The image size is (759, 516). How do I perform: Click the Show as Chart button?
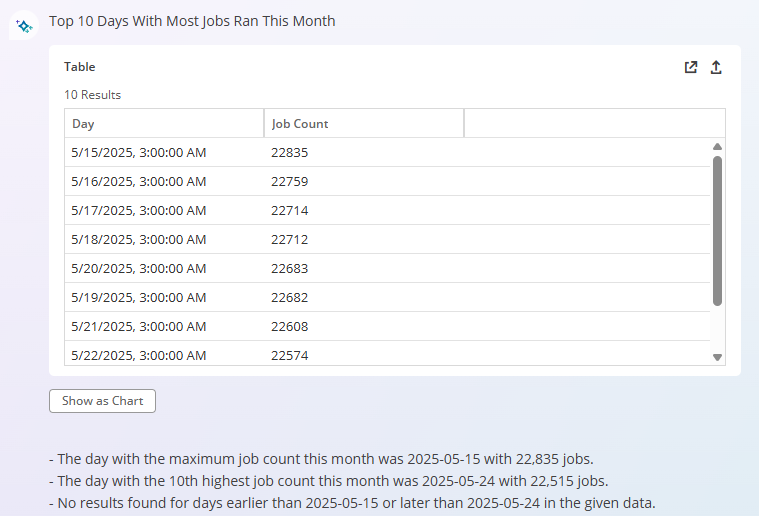coord(102,401)
